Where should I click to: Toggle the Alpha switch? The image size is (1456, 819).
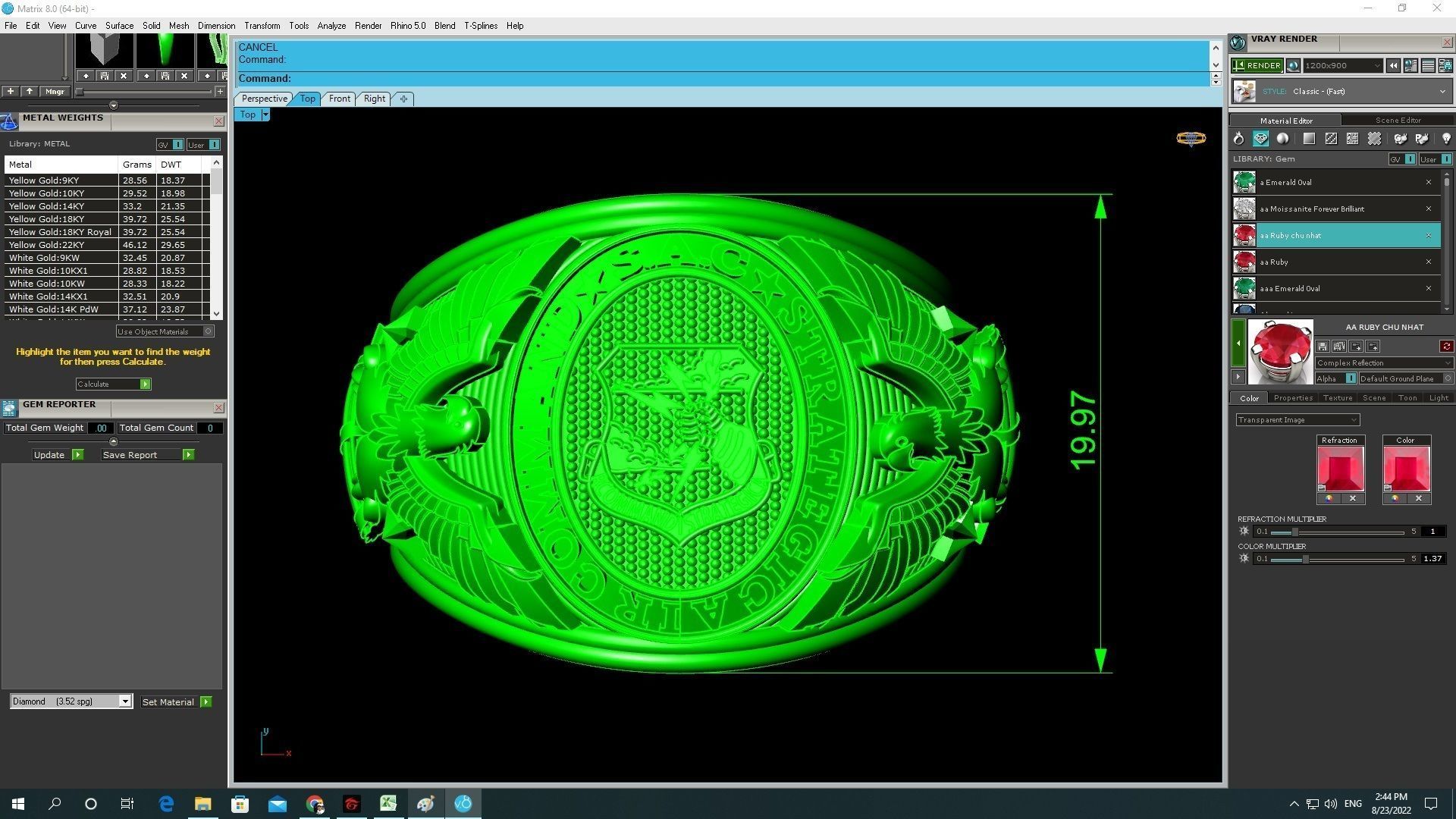tap(1350, 378)
